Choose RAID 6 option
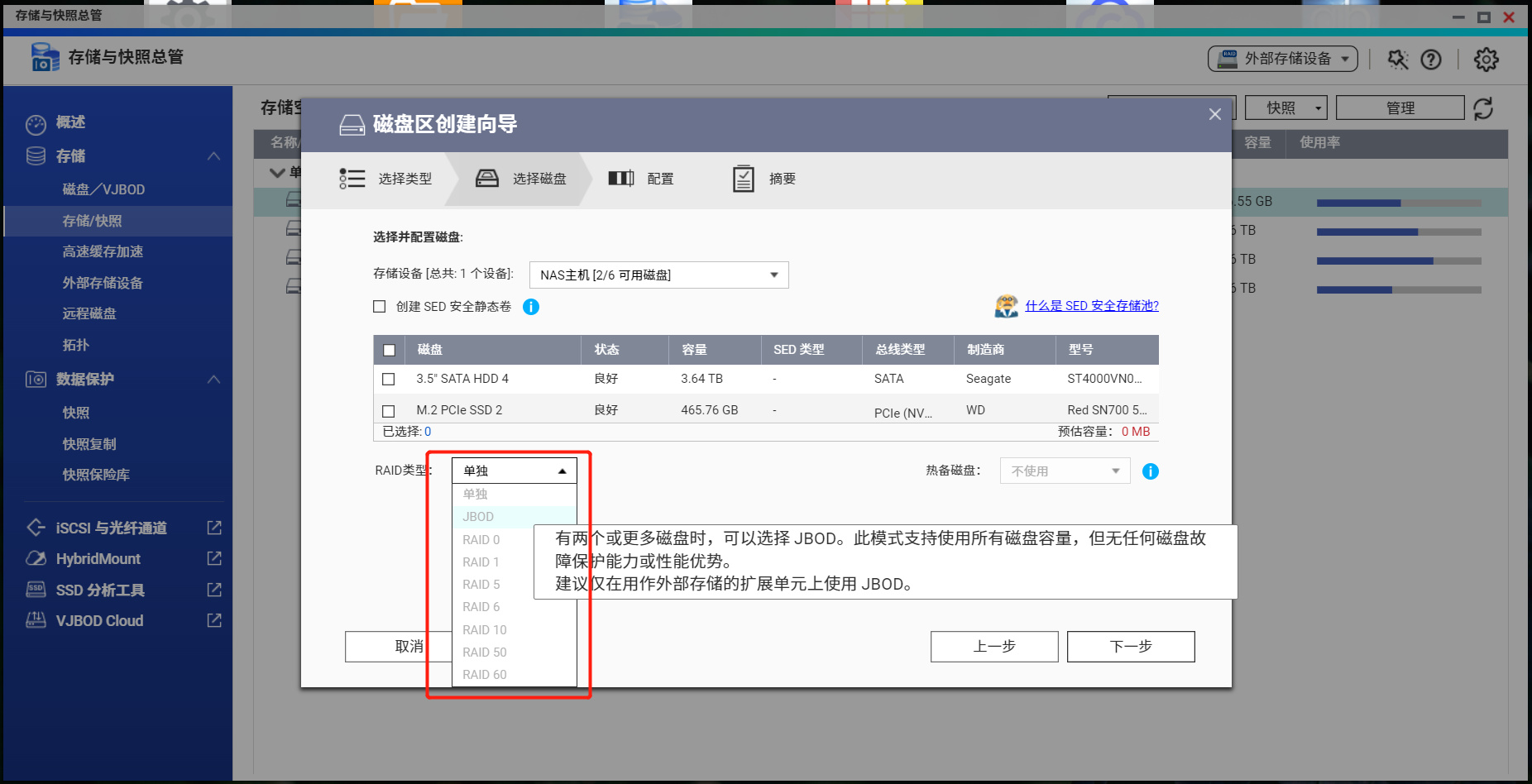This screenshot has width=1532, height=784. pos(515,607)
